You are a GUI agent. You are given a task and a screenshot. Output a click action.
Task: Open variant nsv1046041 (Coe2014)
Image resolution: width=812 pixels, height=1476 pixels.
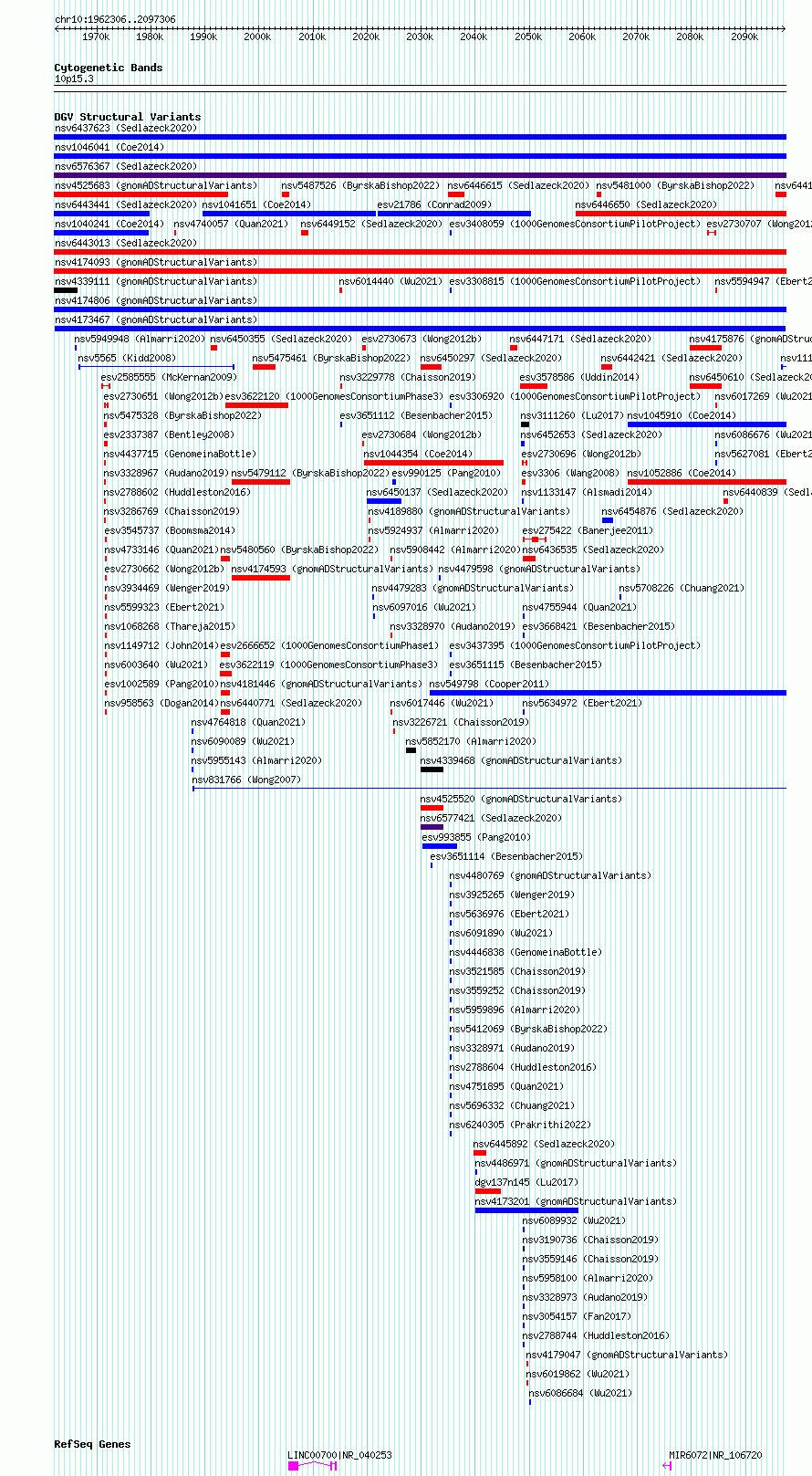(x=109, y=148)
